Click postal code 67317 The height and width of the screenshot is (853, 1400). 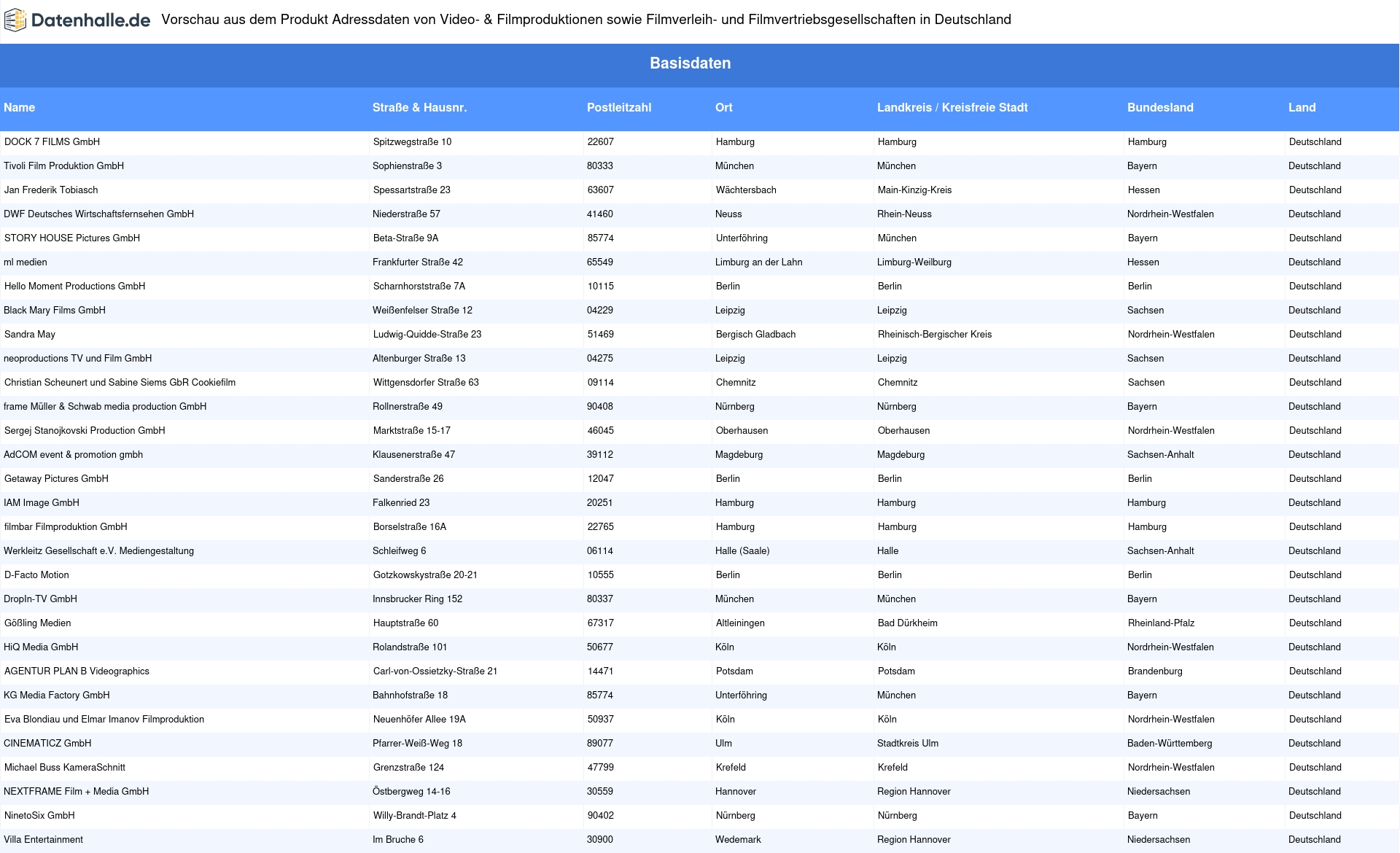[x=601, y=623]
